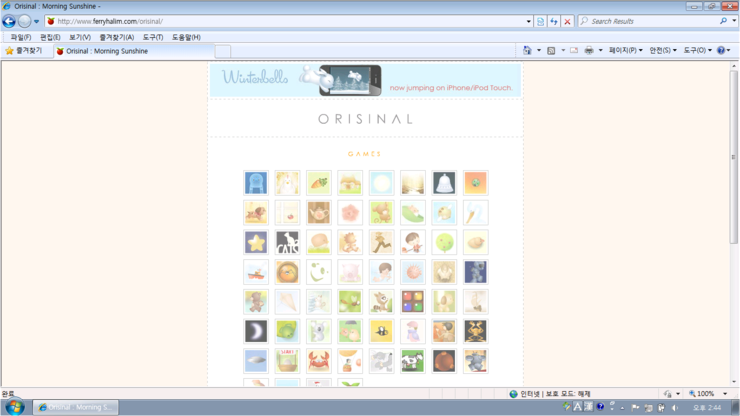Click the CATS game thumbnail

click(x=287, y=242)
